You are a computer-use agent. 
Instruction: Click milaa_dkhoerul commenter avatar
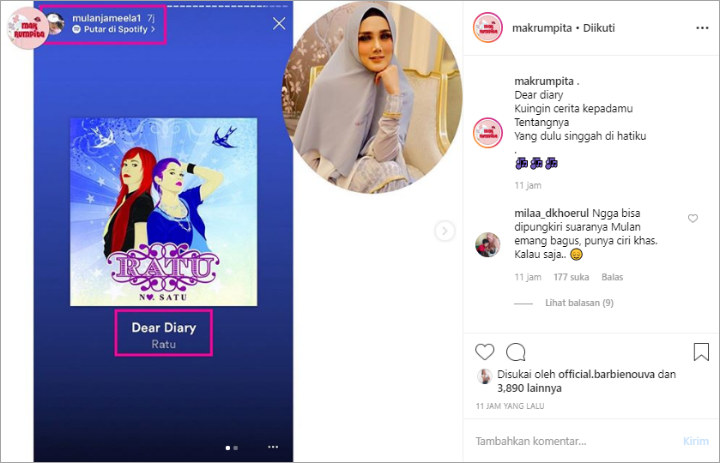(x=487, y=244)
